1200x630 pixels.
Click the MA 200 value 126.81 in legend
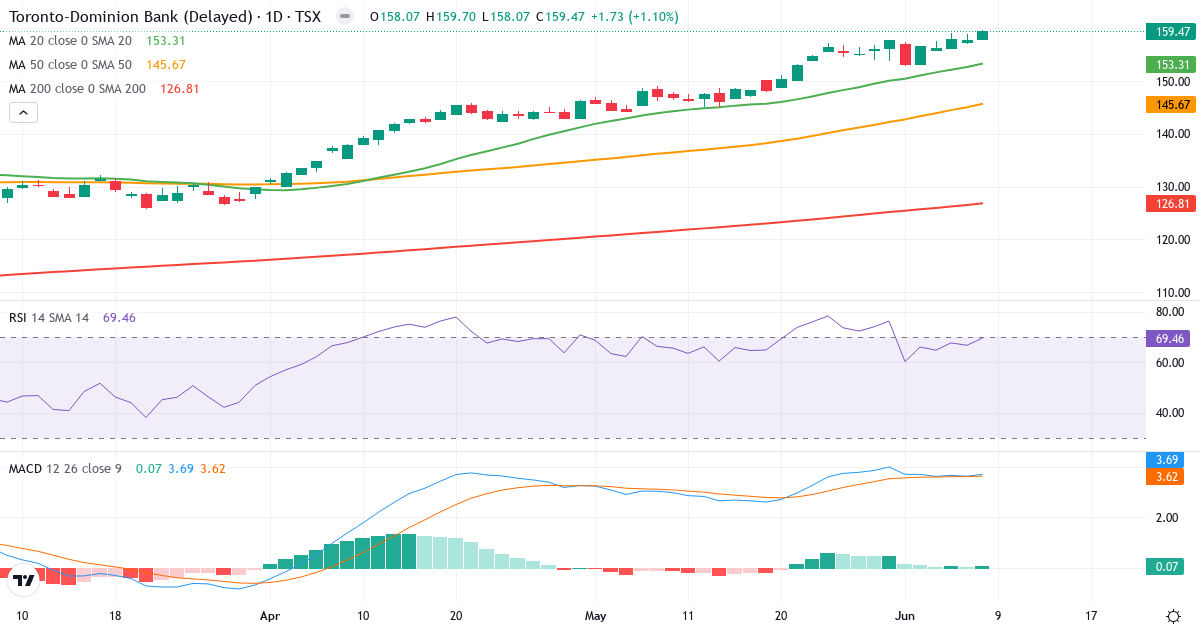pos(179,89)
